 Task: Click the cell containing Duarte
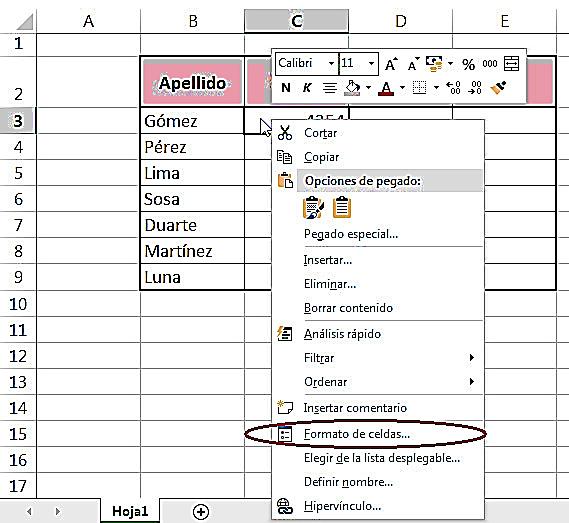click(192, 225)
